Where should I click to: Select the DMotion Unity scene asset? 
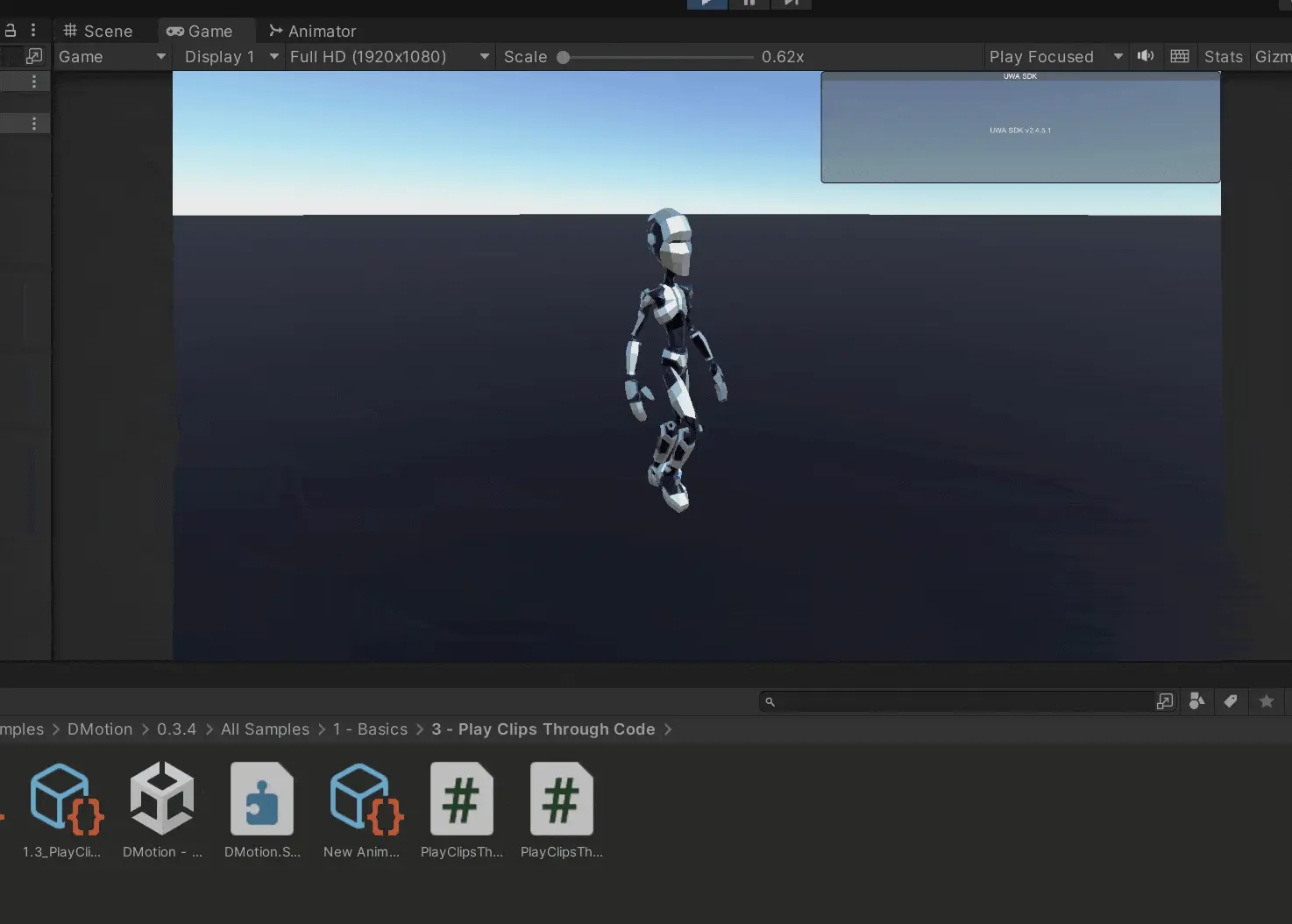(x=162, y=800)
